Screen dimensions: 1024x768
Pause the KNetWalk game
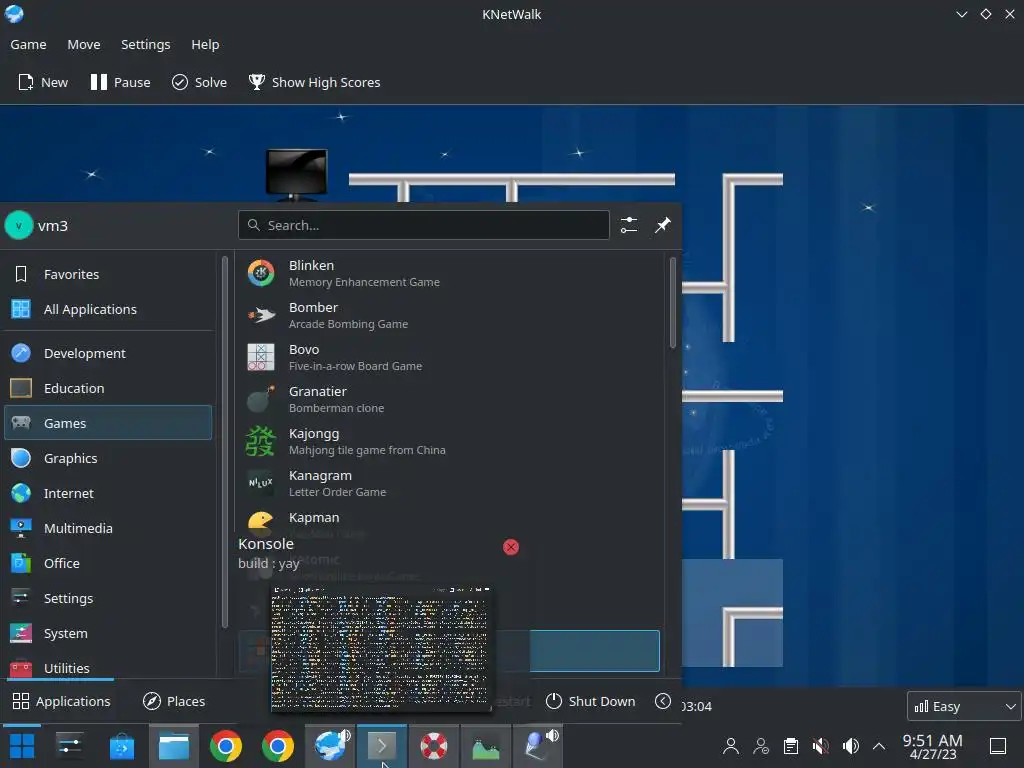(x=120, y=82)
